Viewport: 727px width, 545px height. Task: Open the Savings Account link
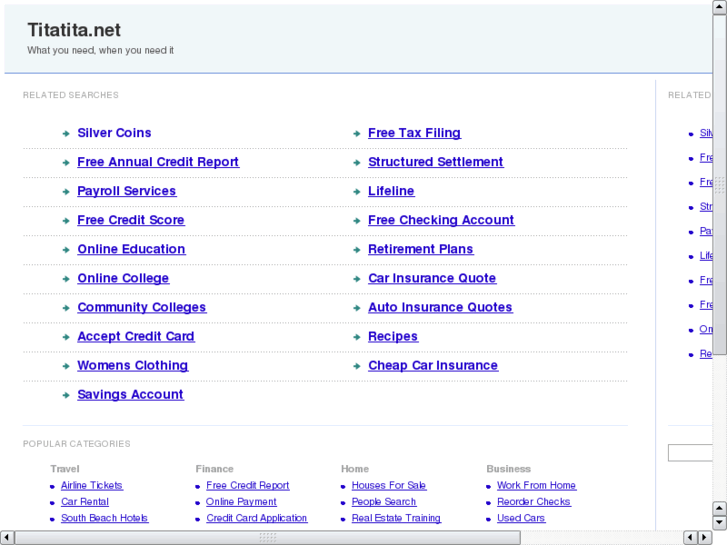130,394
